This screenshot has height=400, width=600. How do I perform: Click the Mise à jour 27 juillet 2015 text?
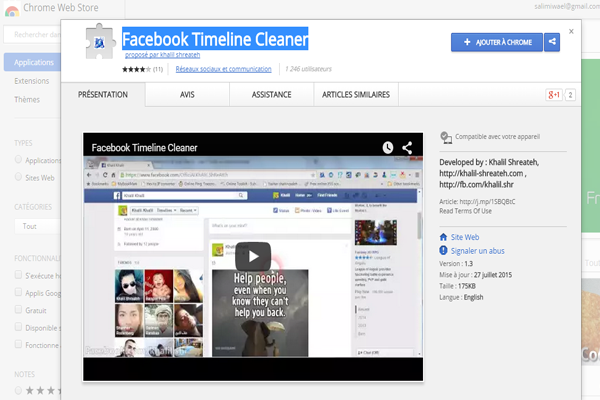[475, 275]
